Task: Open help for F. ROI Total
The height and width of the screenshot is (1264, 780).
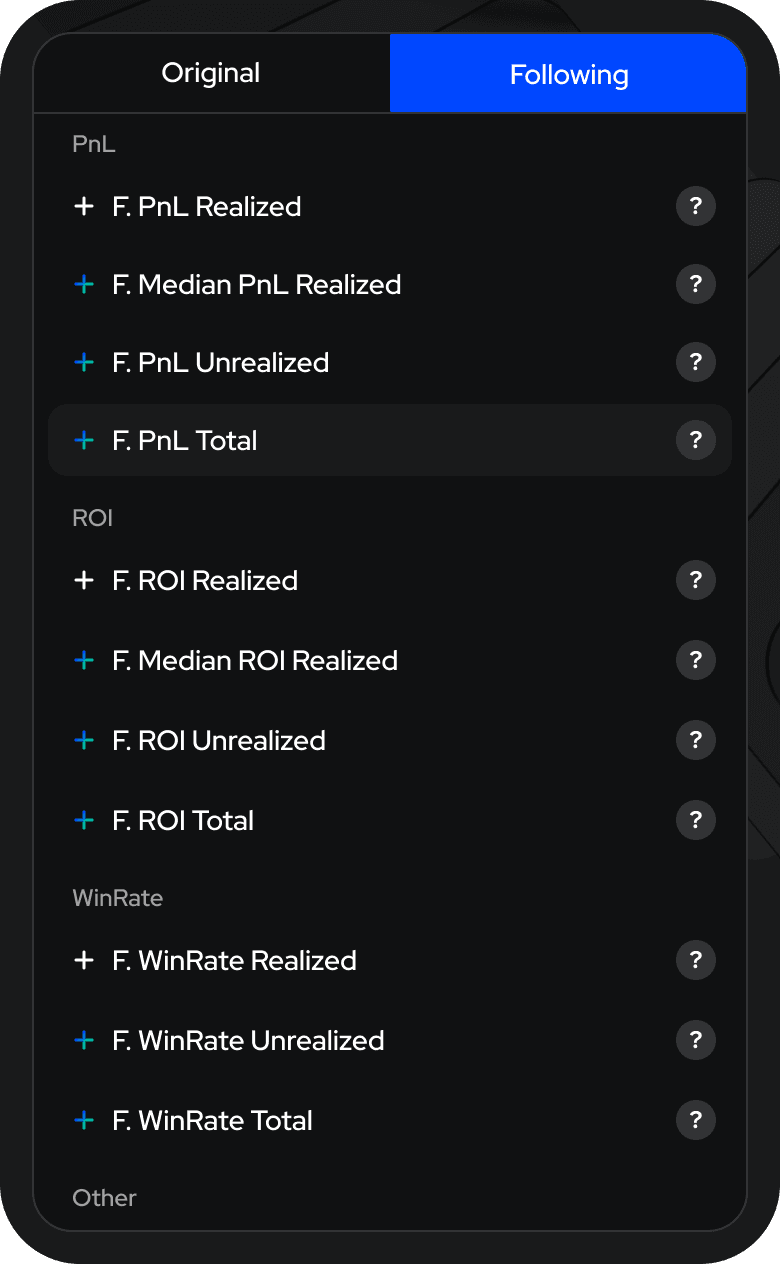Action: (x=696, y=821)
